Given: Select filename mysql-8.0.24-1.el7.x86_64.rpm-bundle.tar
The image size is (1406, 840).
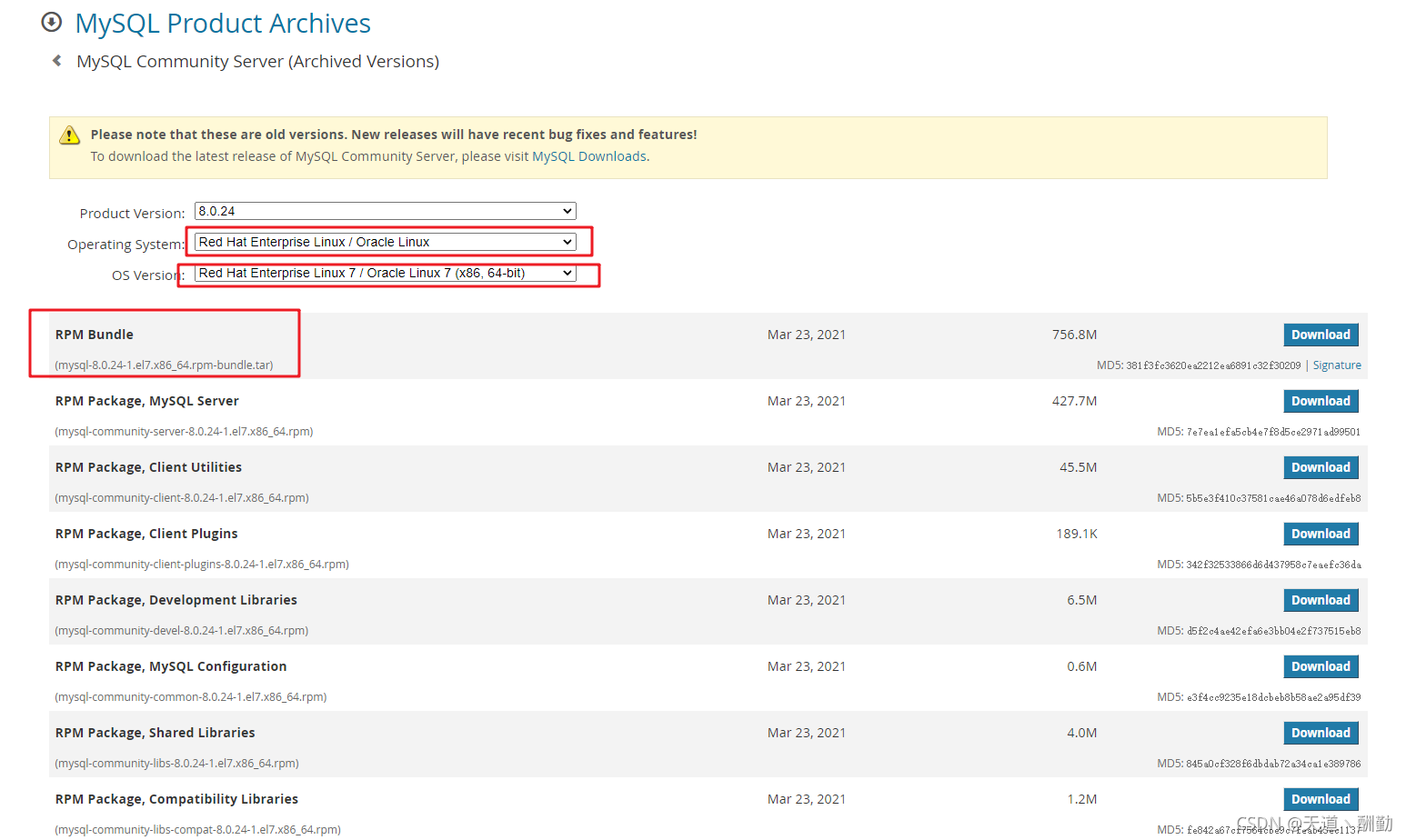Looking at the screenshot, I should (164, 365).
